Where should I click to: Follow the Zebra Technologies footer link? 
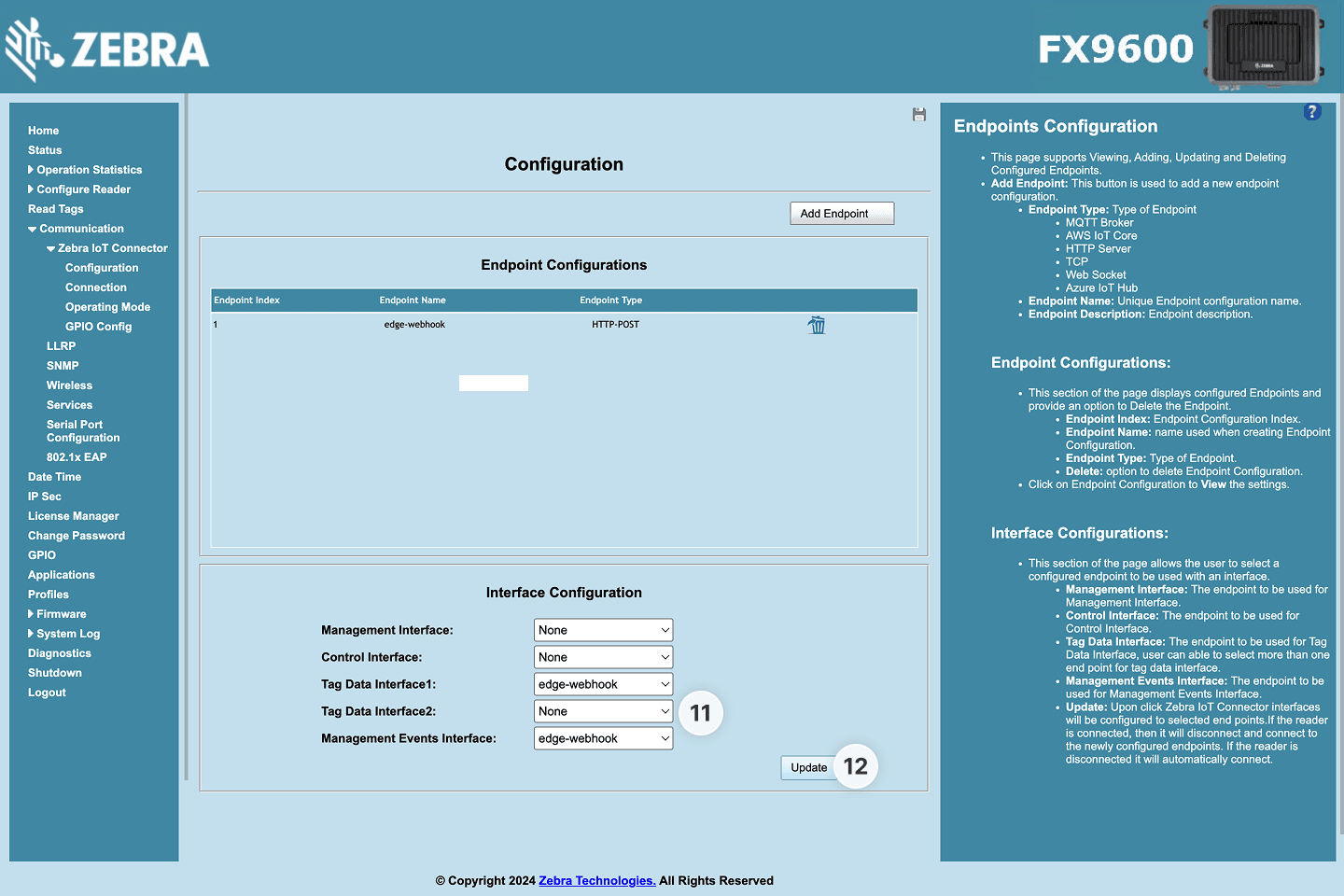(597, 880)
